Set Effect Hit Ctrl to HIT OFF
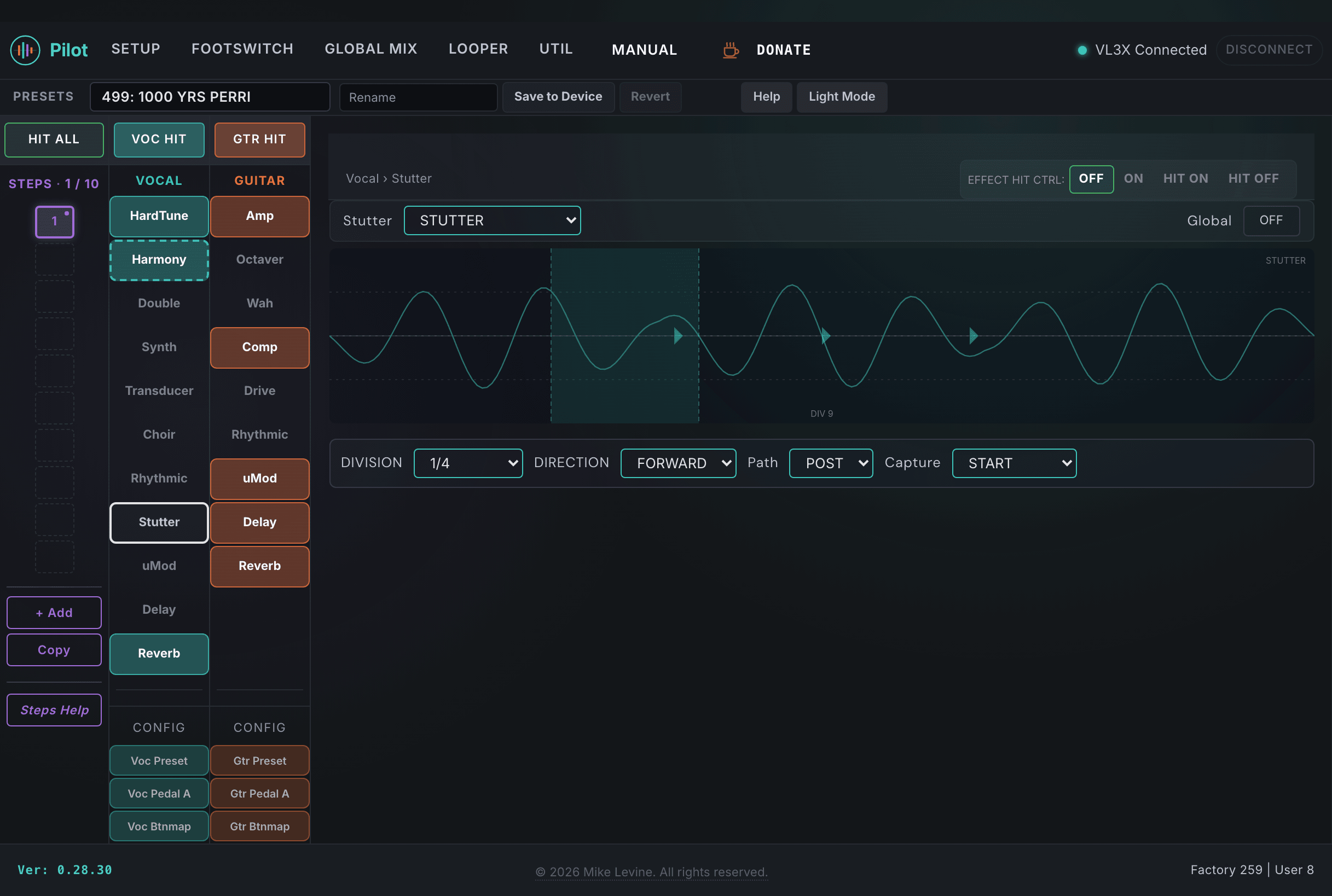 (1253, 179)
